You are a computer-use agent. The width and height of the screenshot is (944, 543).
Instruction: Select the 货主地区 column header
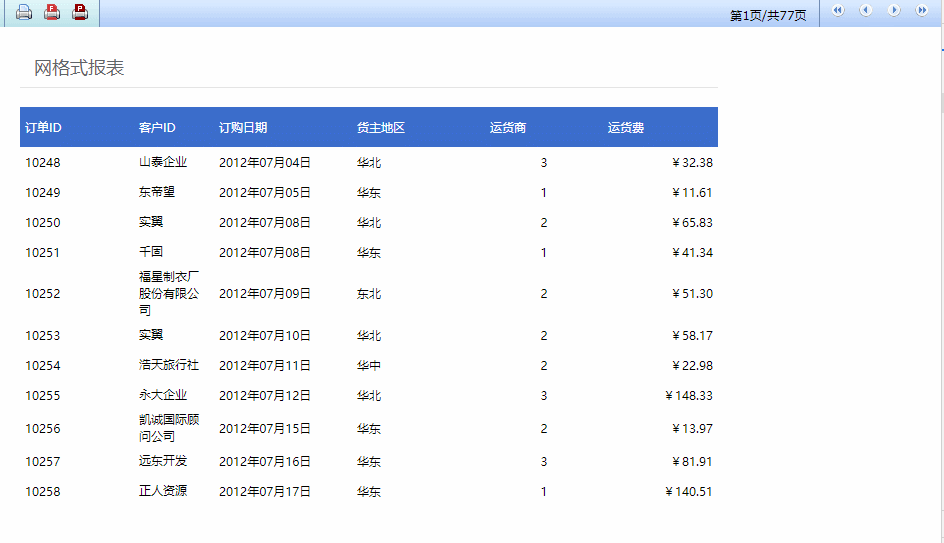381,128
